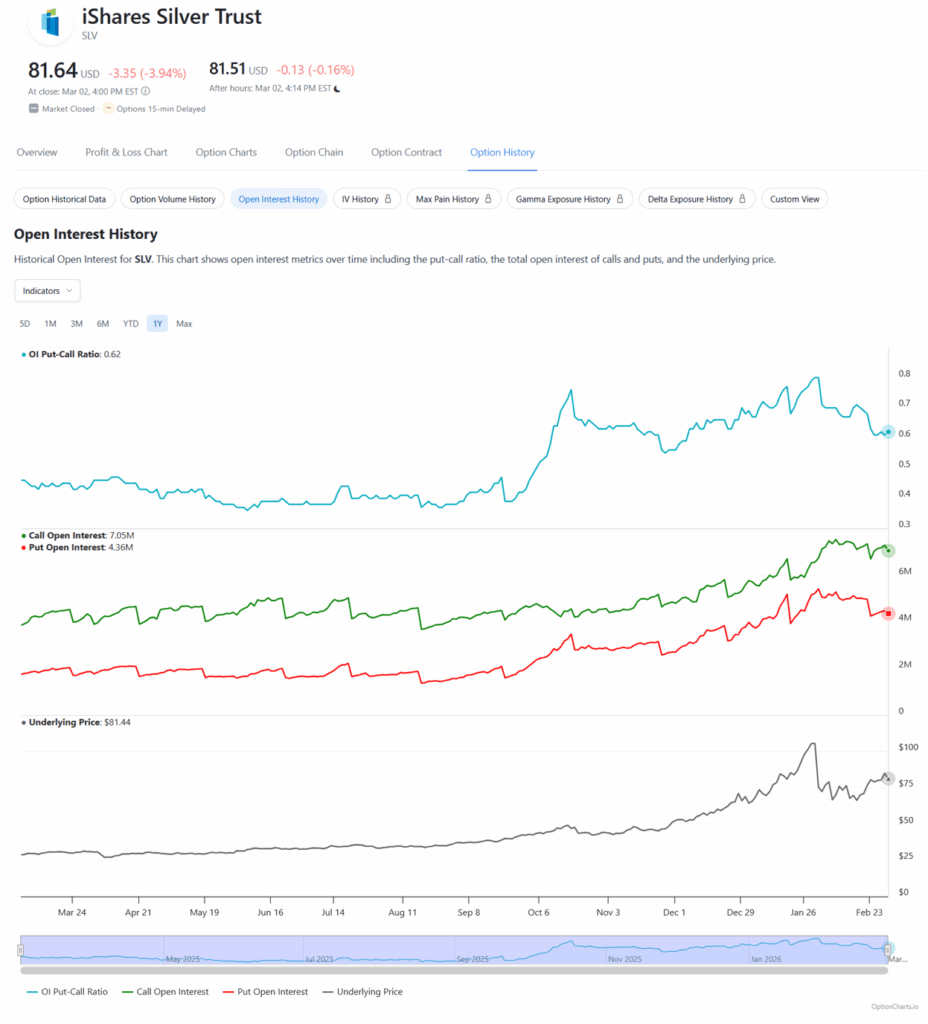Click the lock icon on Delta Exposure History
Screen dimensions: 928x1024
pyautogui.click(x=742, y=199)
